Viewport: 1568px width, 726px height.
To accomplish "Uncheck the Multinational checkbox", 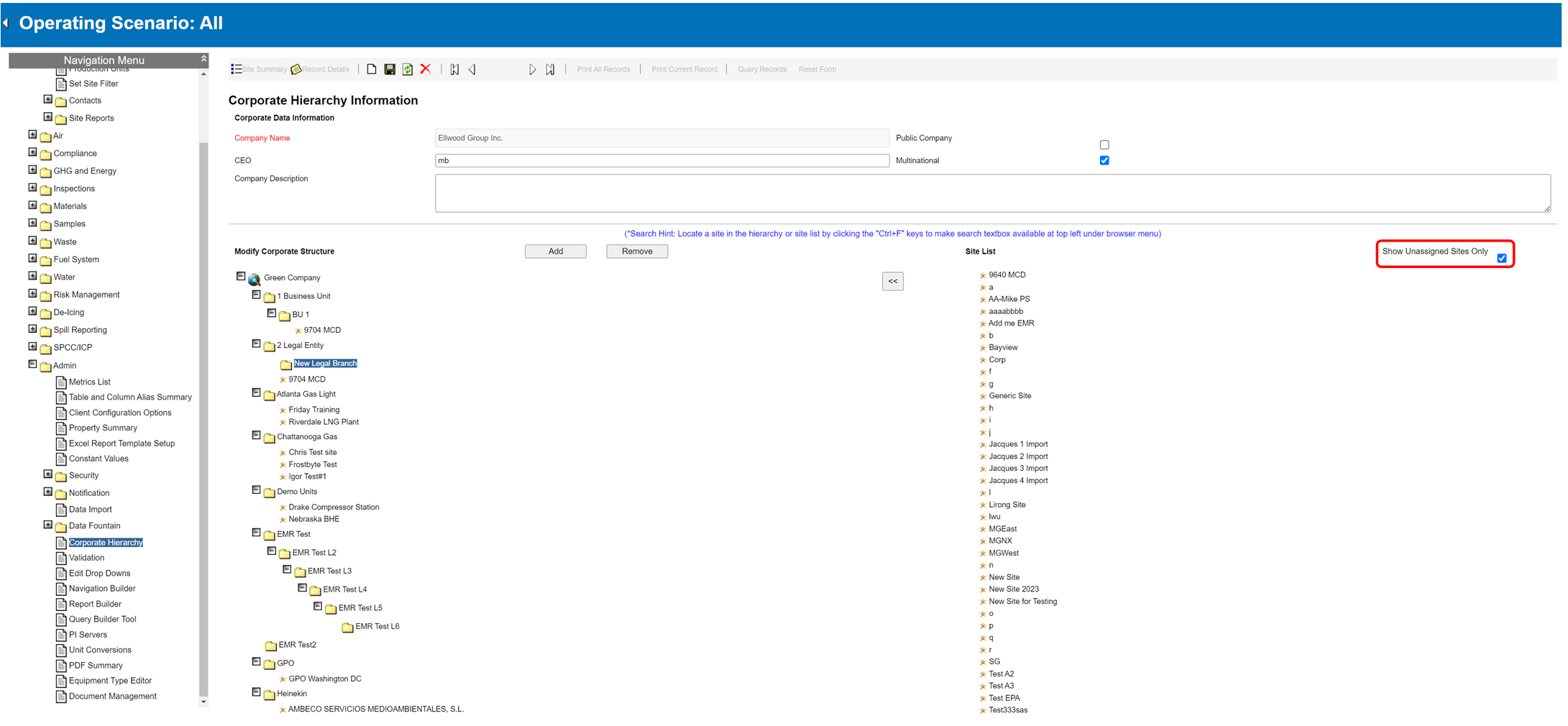I will point(1104,160).
